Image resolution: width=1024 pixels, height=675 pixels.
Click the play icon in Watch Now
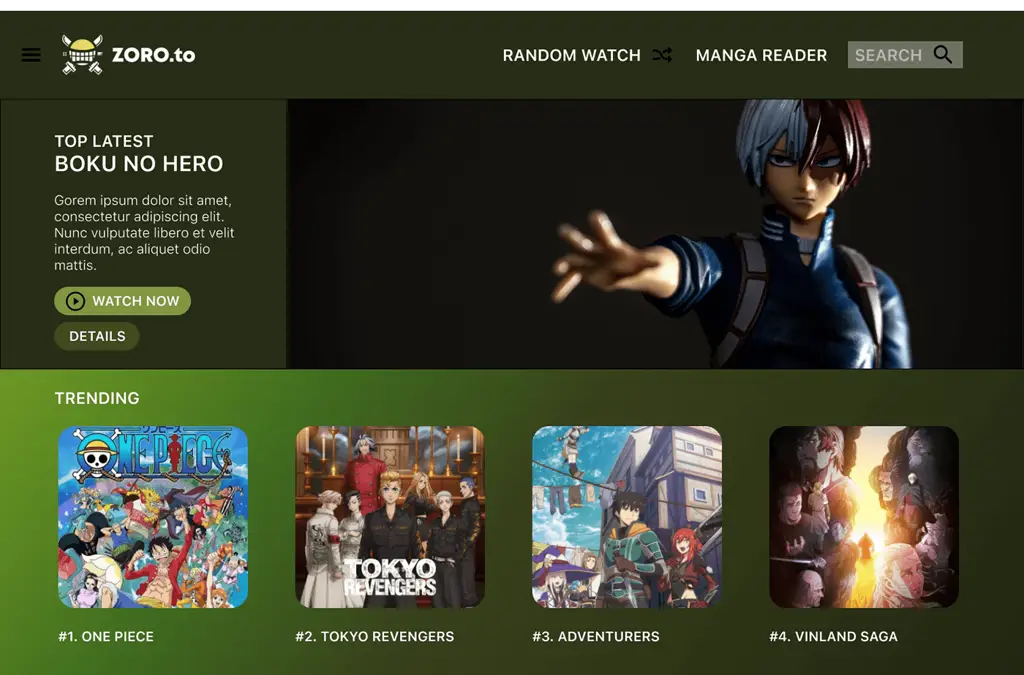(x=75, y=301)
